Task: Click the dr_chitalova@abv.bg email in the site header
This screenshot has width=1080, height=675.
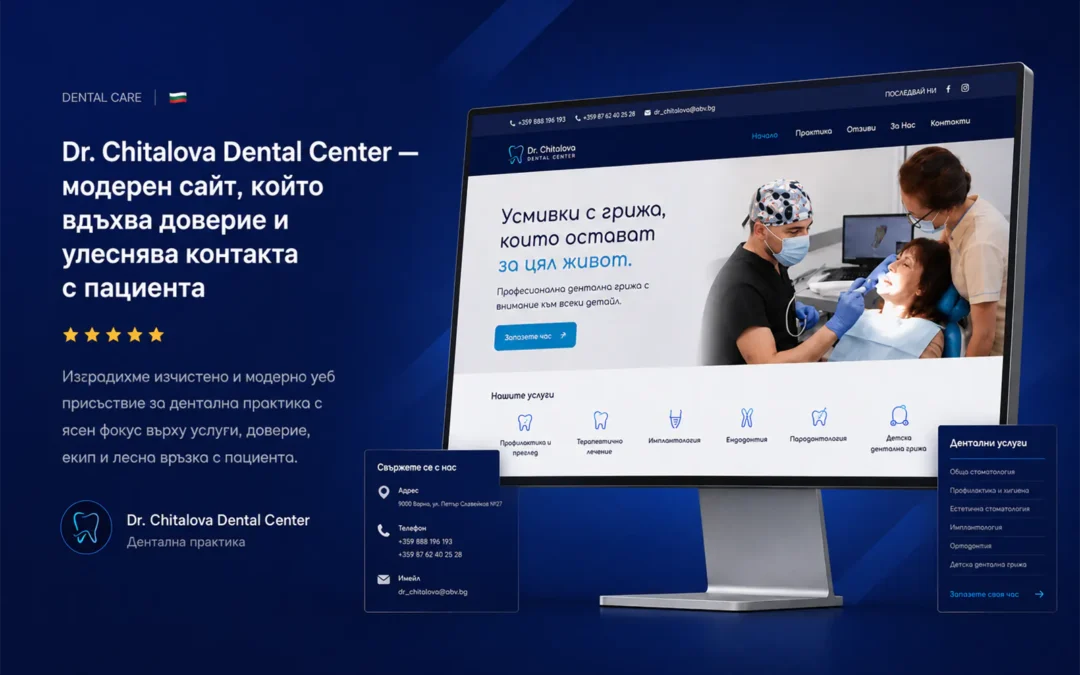Action: (x=684, y=110)
